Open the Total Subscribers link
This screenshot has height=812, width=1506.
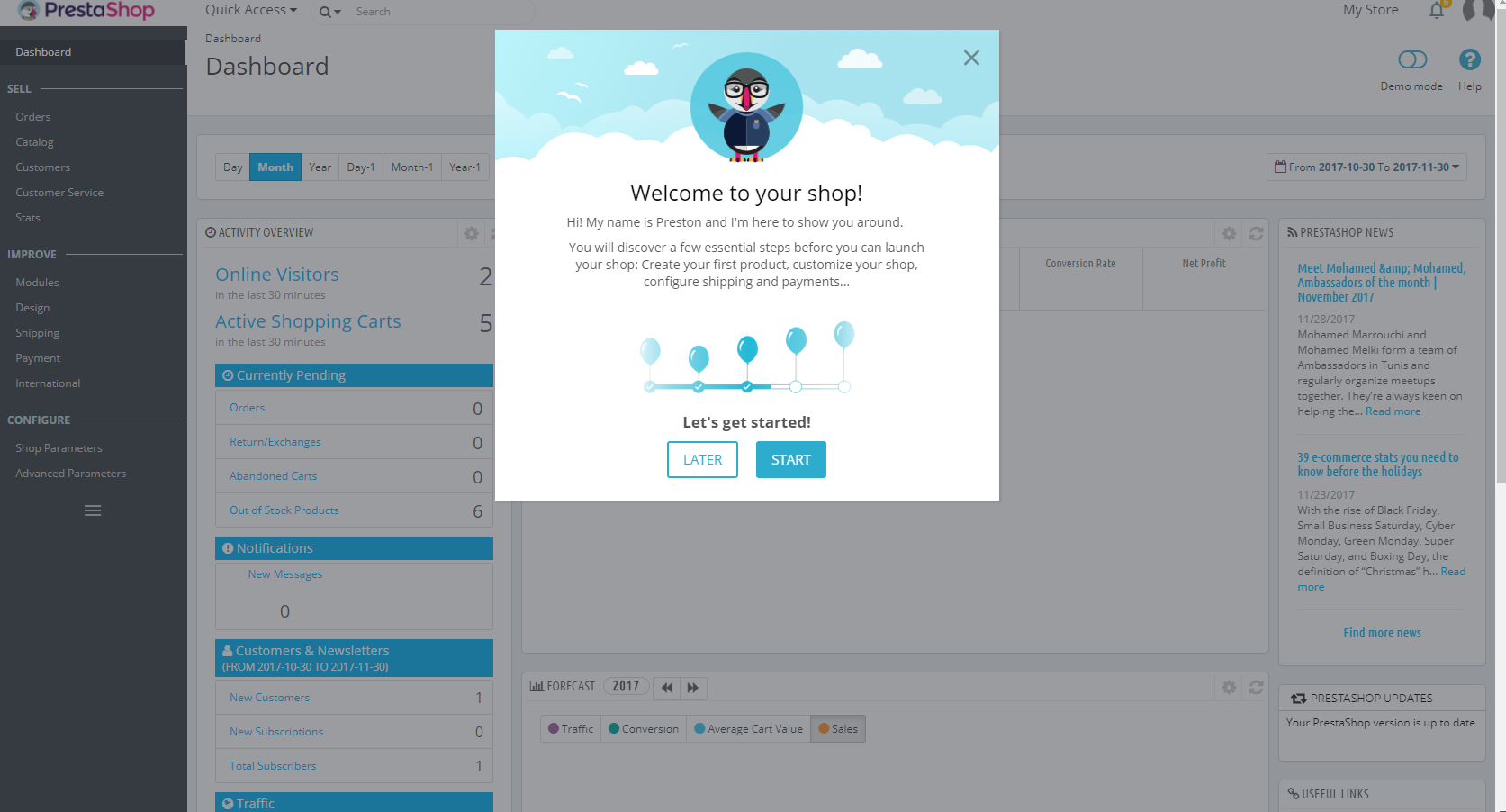[x=273, y=766]
